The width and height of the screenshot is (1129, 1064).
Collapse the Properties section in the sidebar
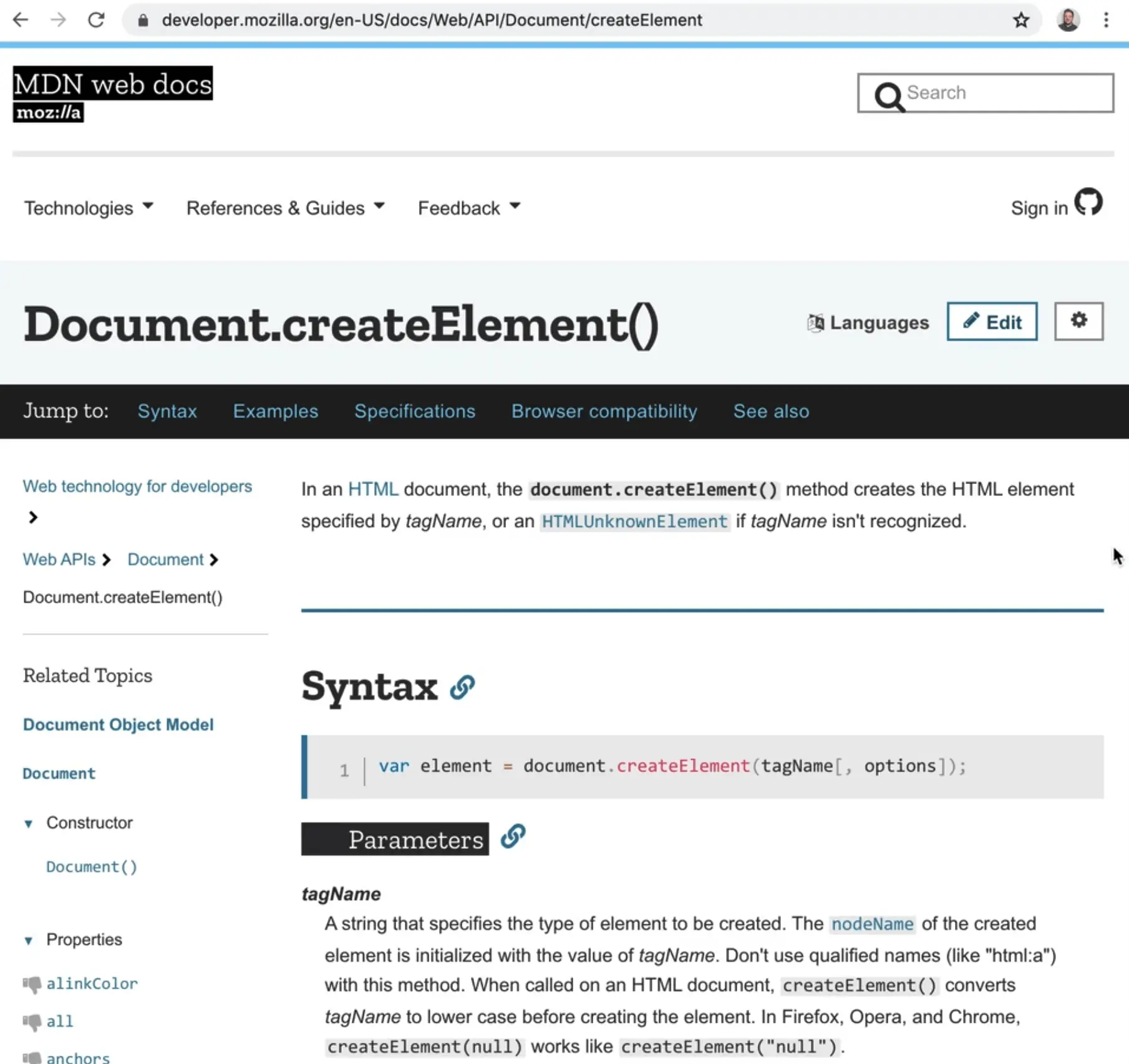(x=29, y=940)
